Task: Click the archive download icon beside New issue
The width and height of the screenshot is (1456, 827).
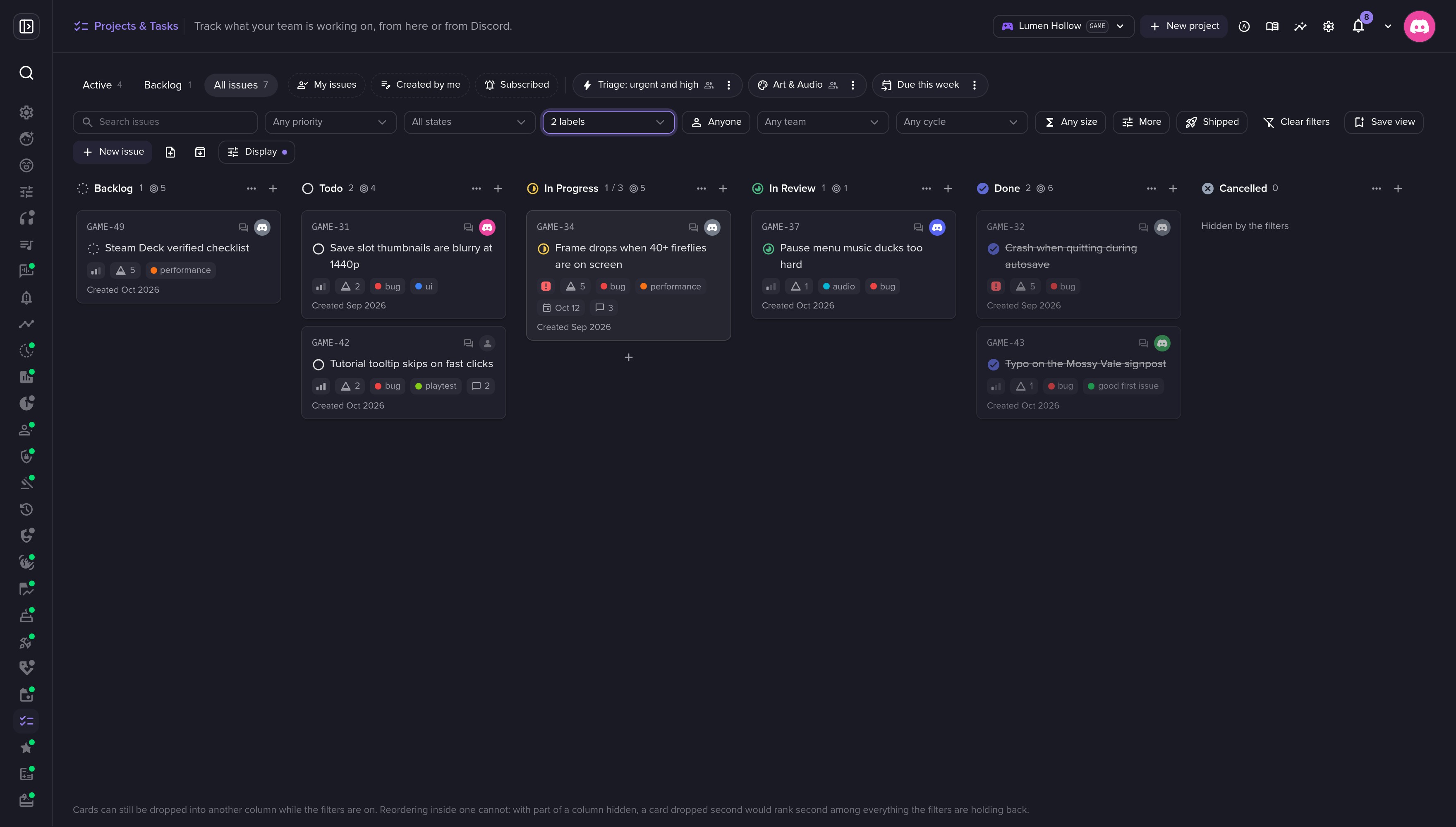Action: [x=200, y=152]
